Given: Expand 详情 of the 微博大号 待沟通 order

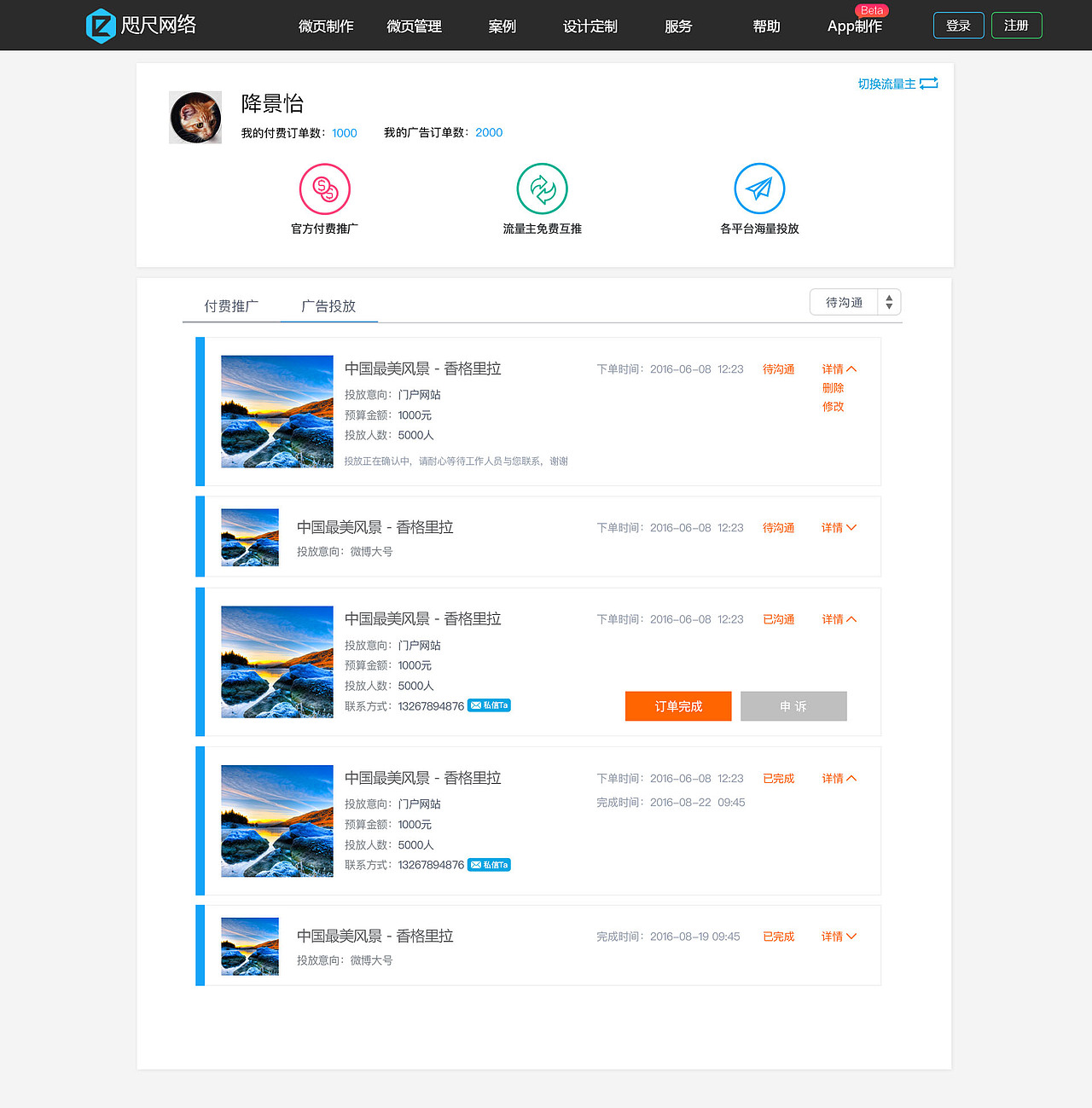Looking at the screenshot, I should [x=839, y=528].
